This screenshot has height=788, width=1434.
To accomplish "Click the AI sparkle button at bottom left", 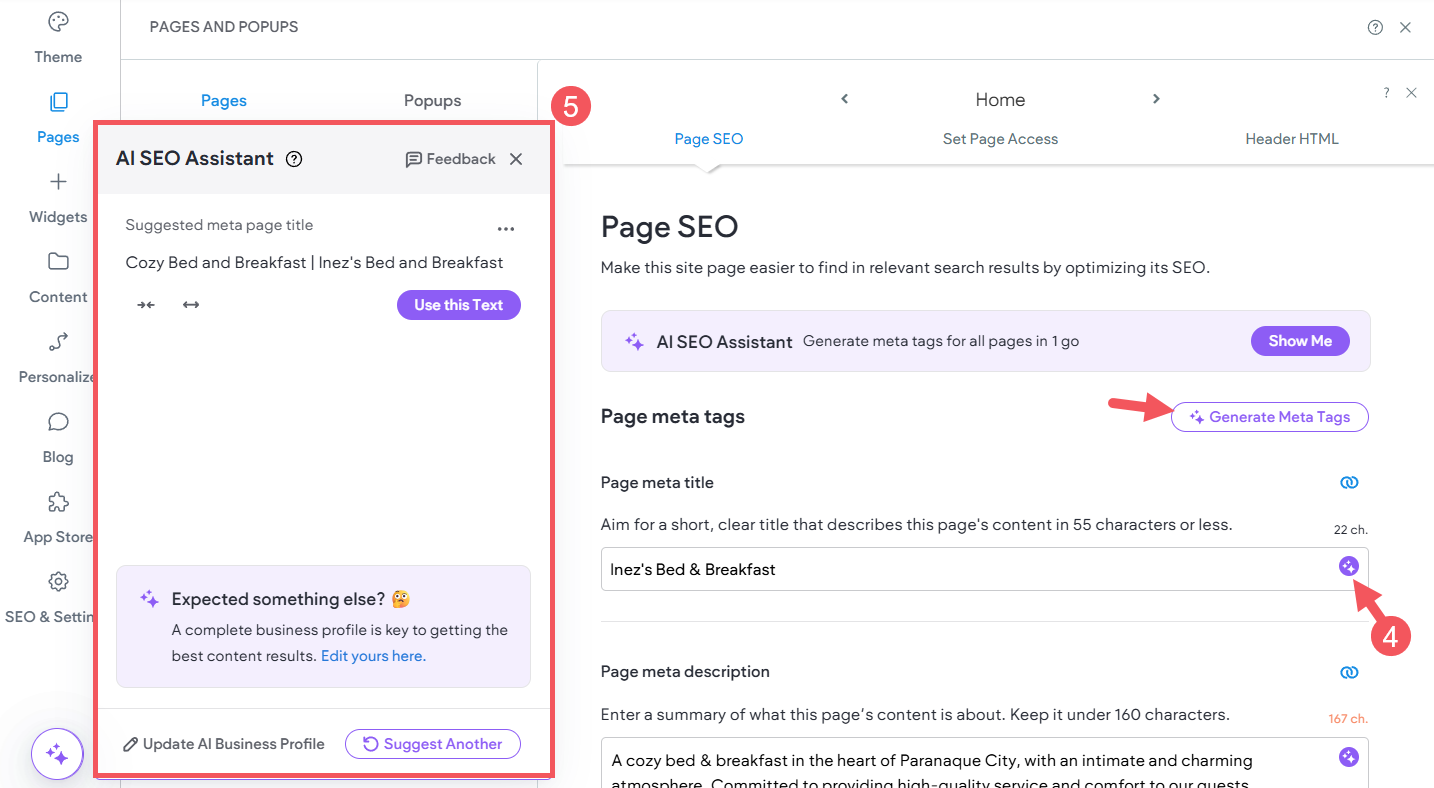I will pos(57,754).
